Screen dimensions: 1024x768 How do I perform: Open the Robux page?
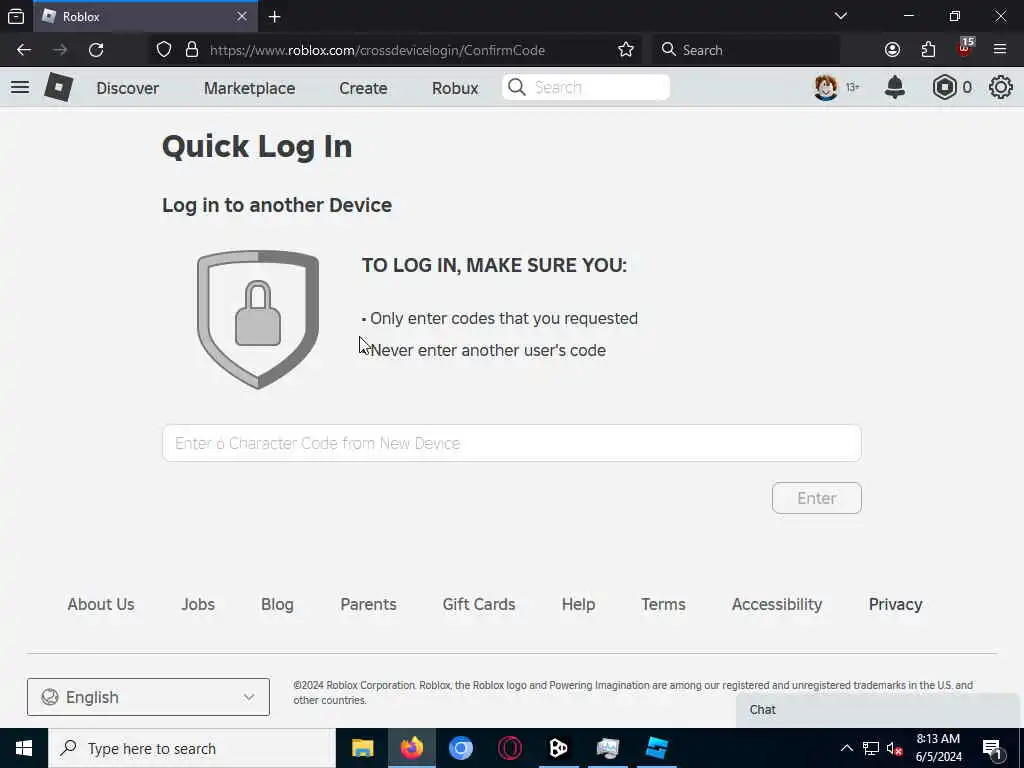(455, 88)
